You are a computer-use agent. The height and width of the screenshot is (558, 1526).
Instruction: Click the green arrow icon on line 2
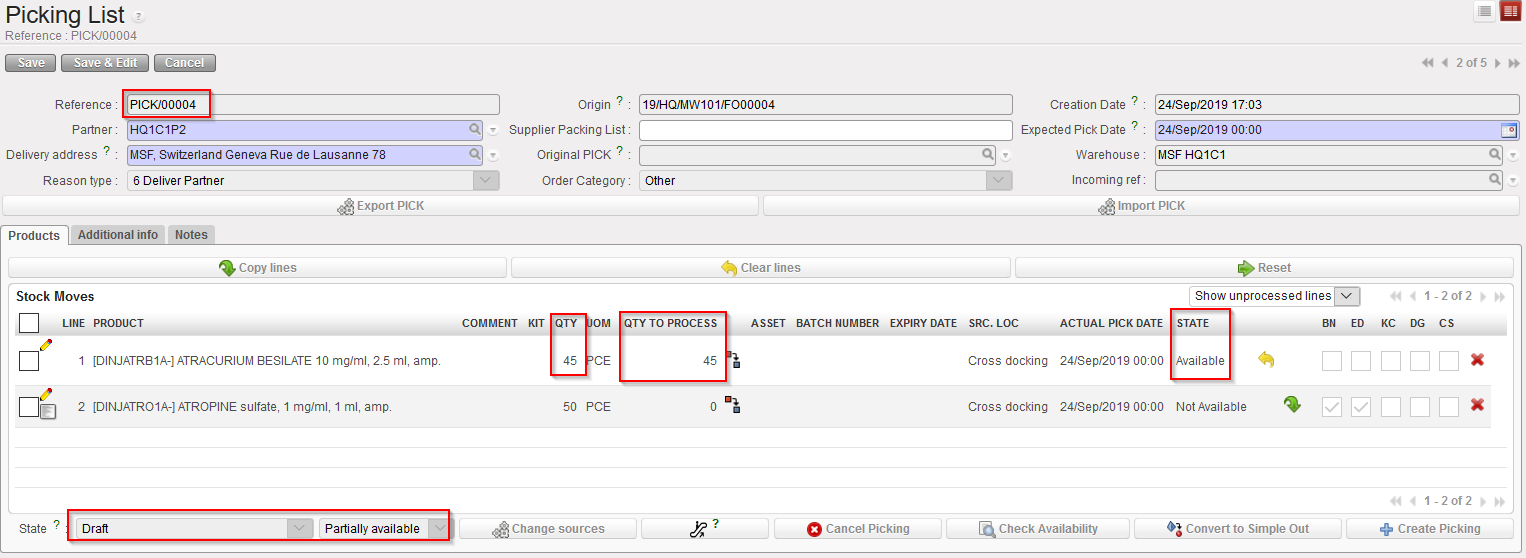point(1292,405)
